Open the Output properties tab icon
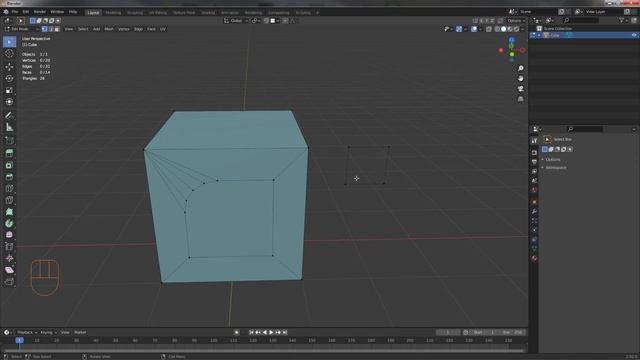The image size is (640, 360). point(534,162)
